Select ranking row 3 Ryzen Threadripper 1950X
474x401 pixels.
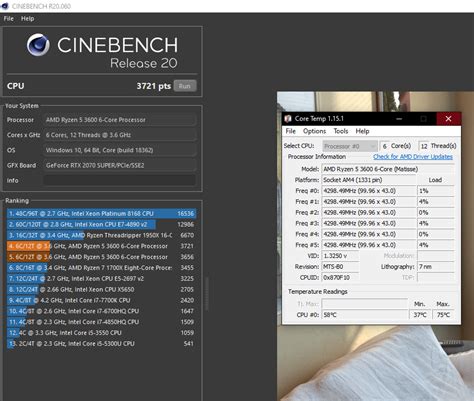[101, 235]
